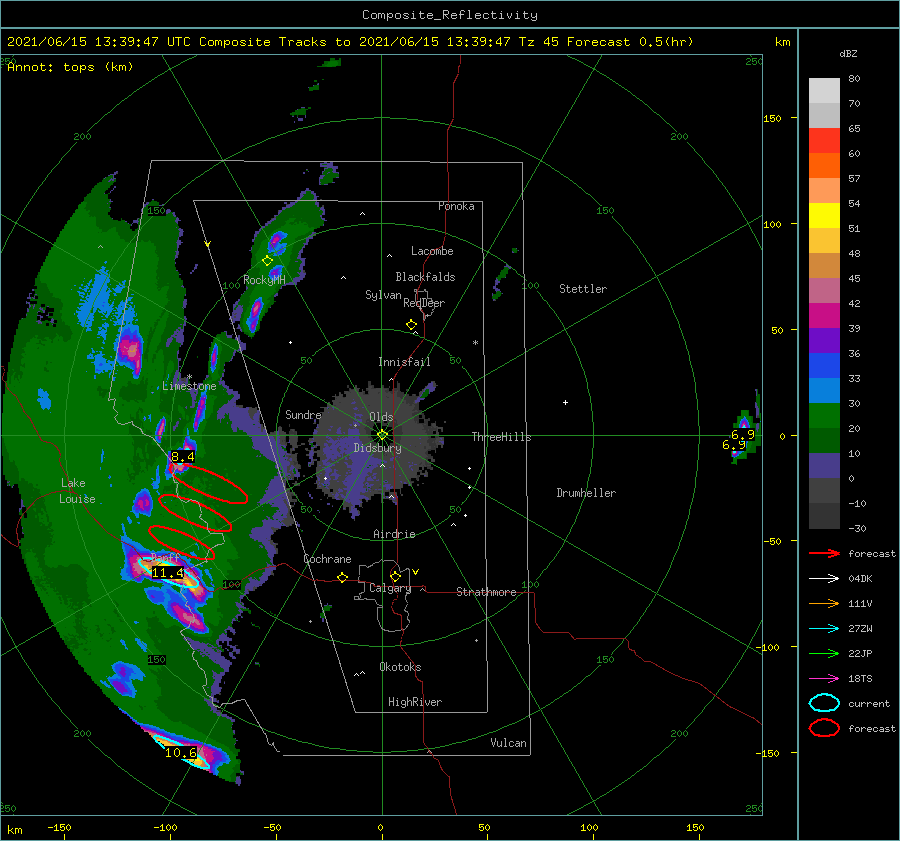
Task: Click the Lake Louise label
Action: (x=77, y=491)
